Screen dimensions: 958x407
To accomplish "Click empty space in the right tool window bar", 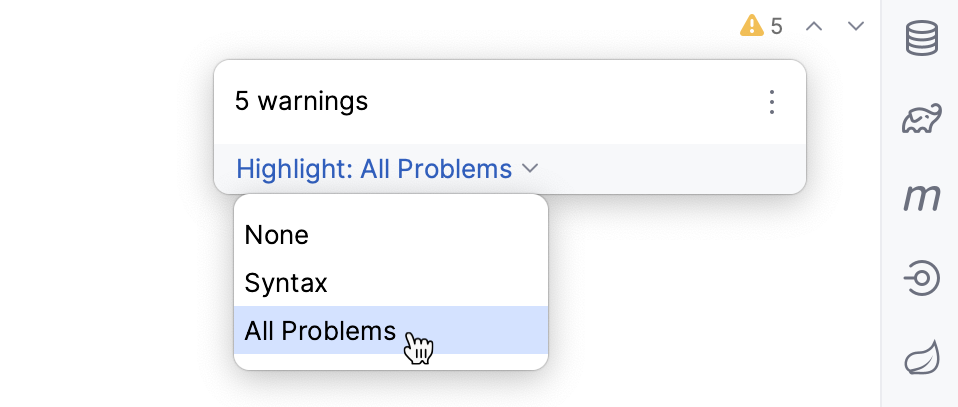I will [x=921, y=395].
